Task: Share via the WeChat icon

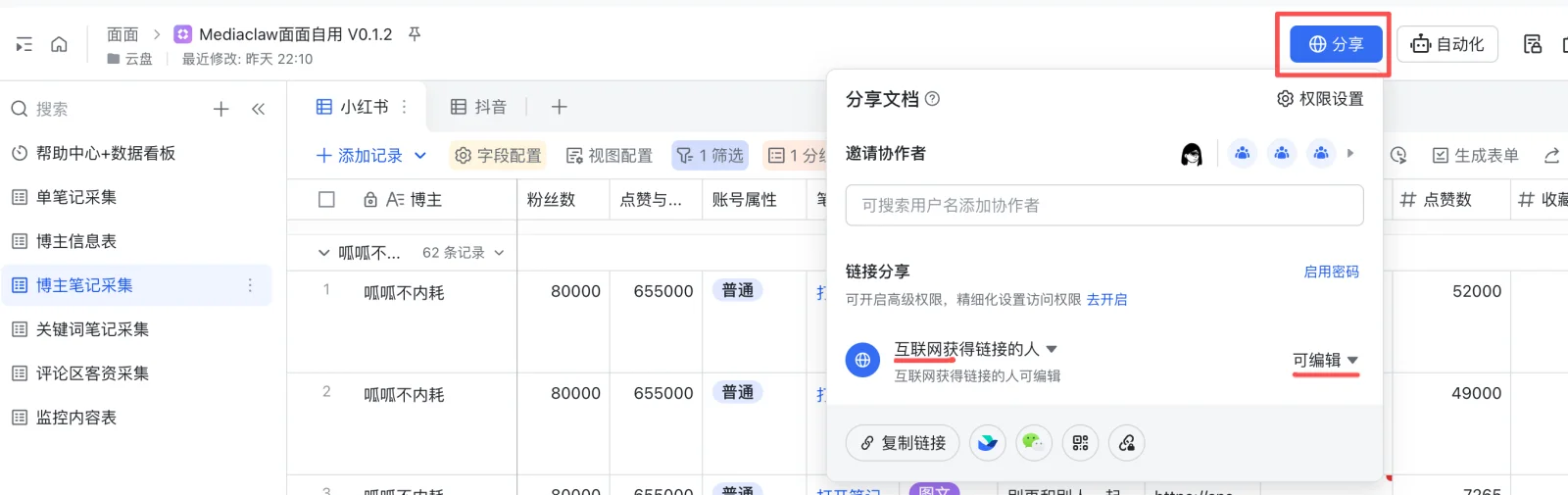Action: tap(1034, 443)
